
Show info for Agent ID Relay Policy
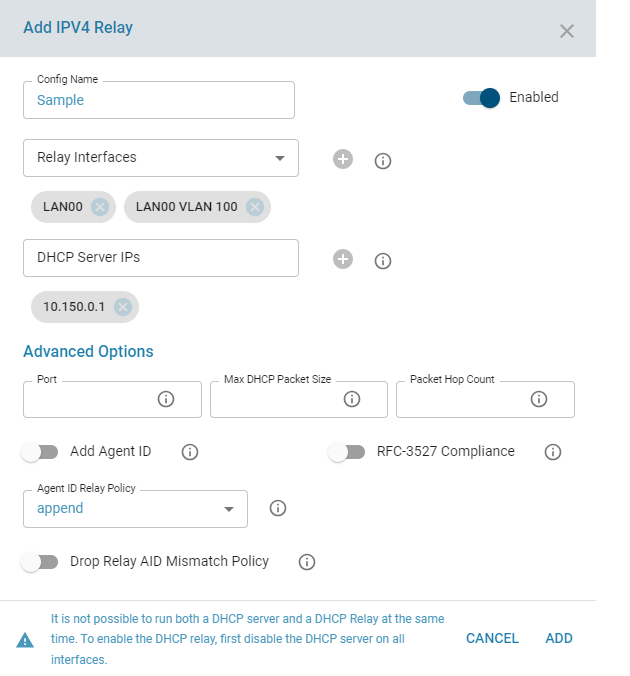point(279,508)
